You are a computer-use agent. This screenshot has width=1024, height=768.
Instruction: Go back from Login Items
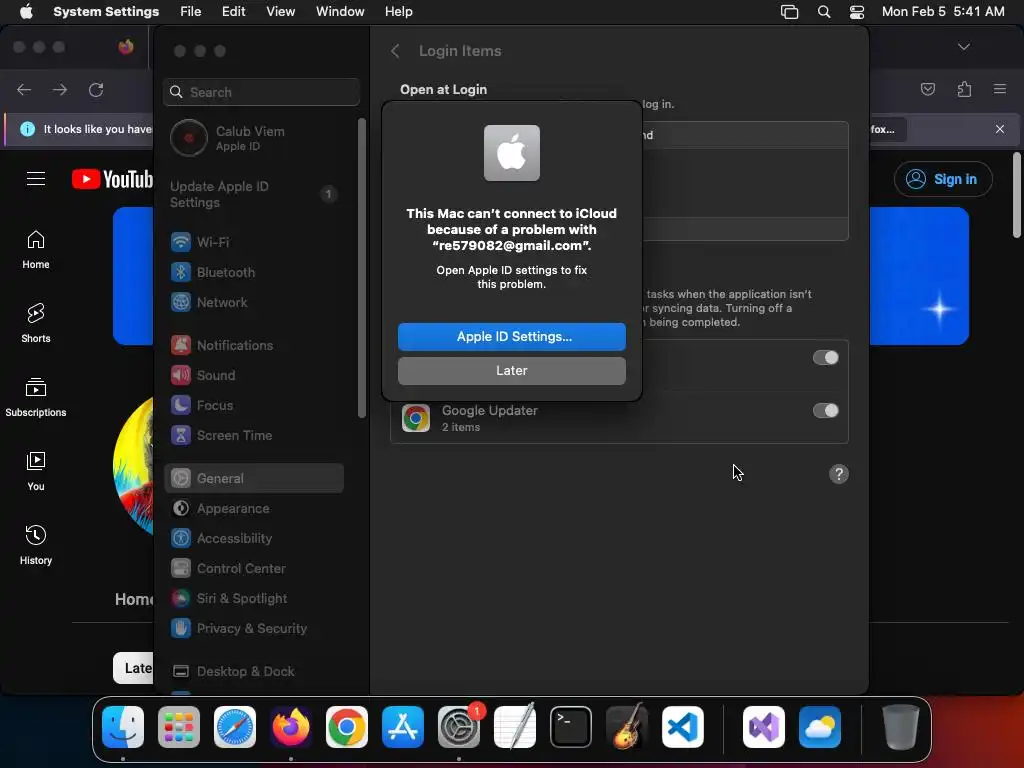[395, 51]
